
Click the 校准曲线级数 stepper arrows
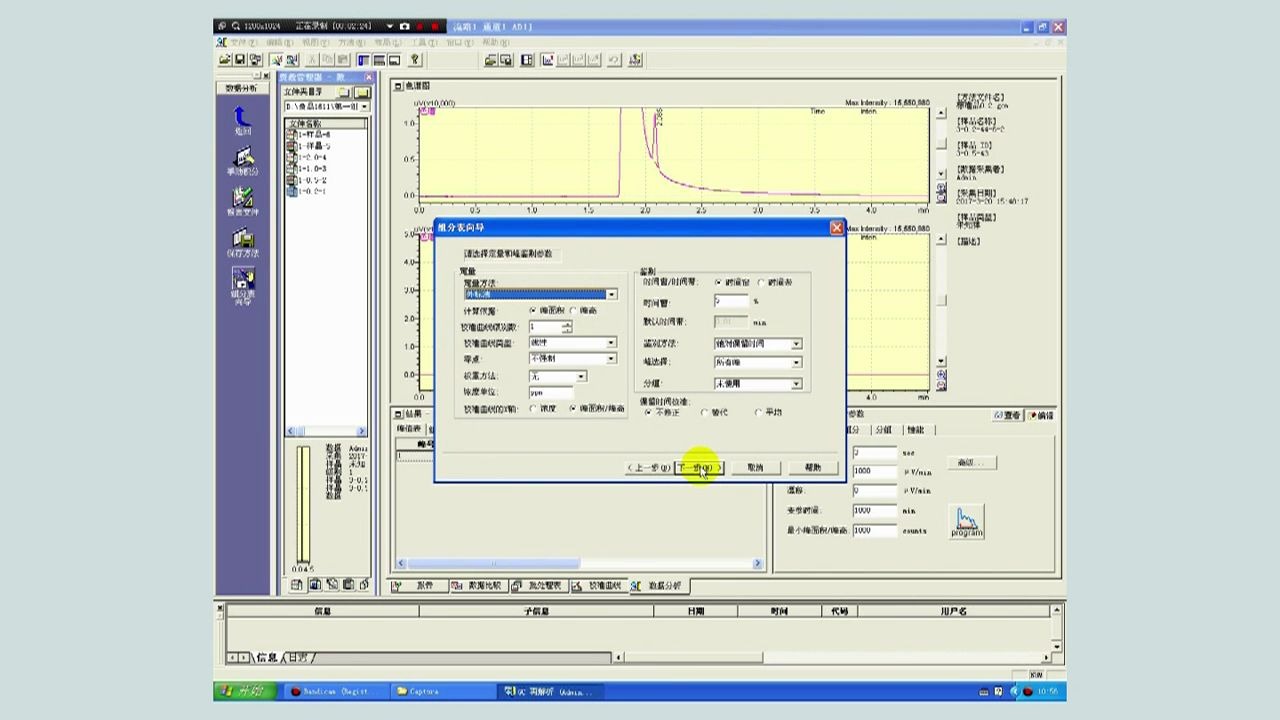(x=567, y=327)
